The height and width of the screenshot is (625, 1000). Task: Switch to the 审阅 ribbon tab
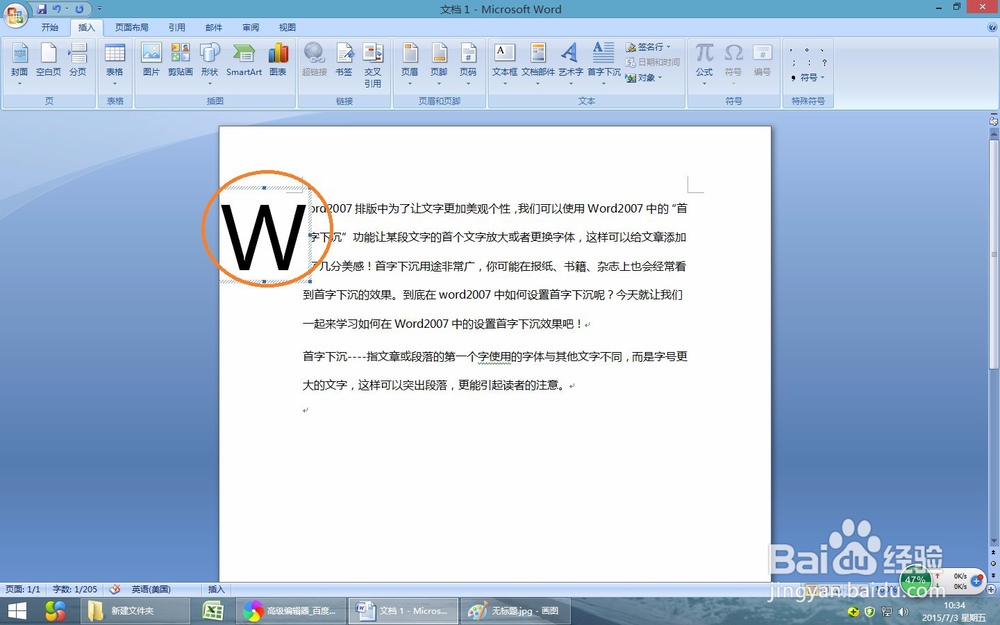[x=251, y=27]
